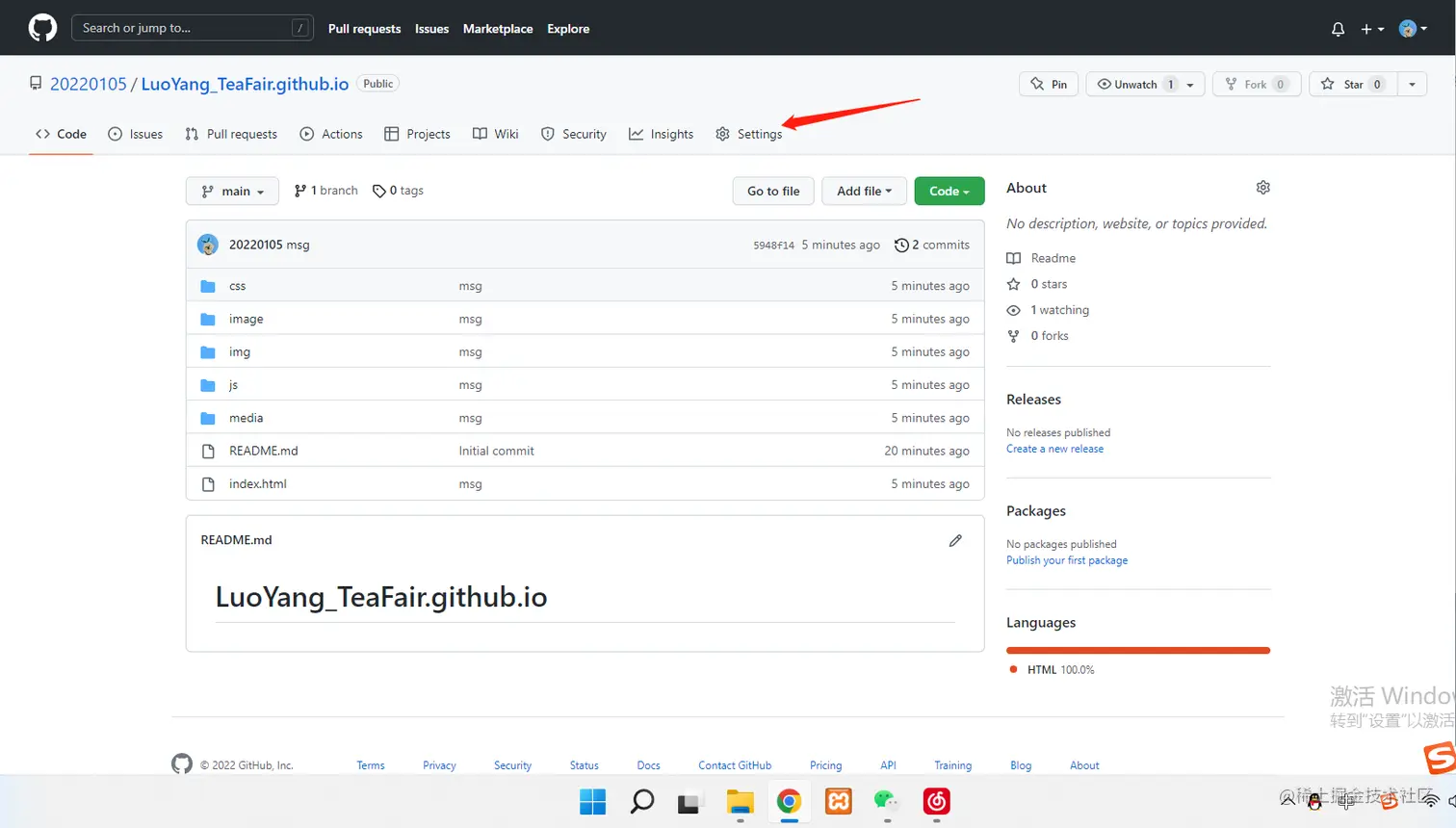Star this repository

click(x=1353, y=85)
